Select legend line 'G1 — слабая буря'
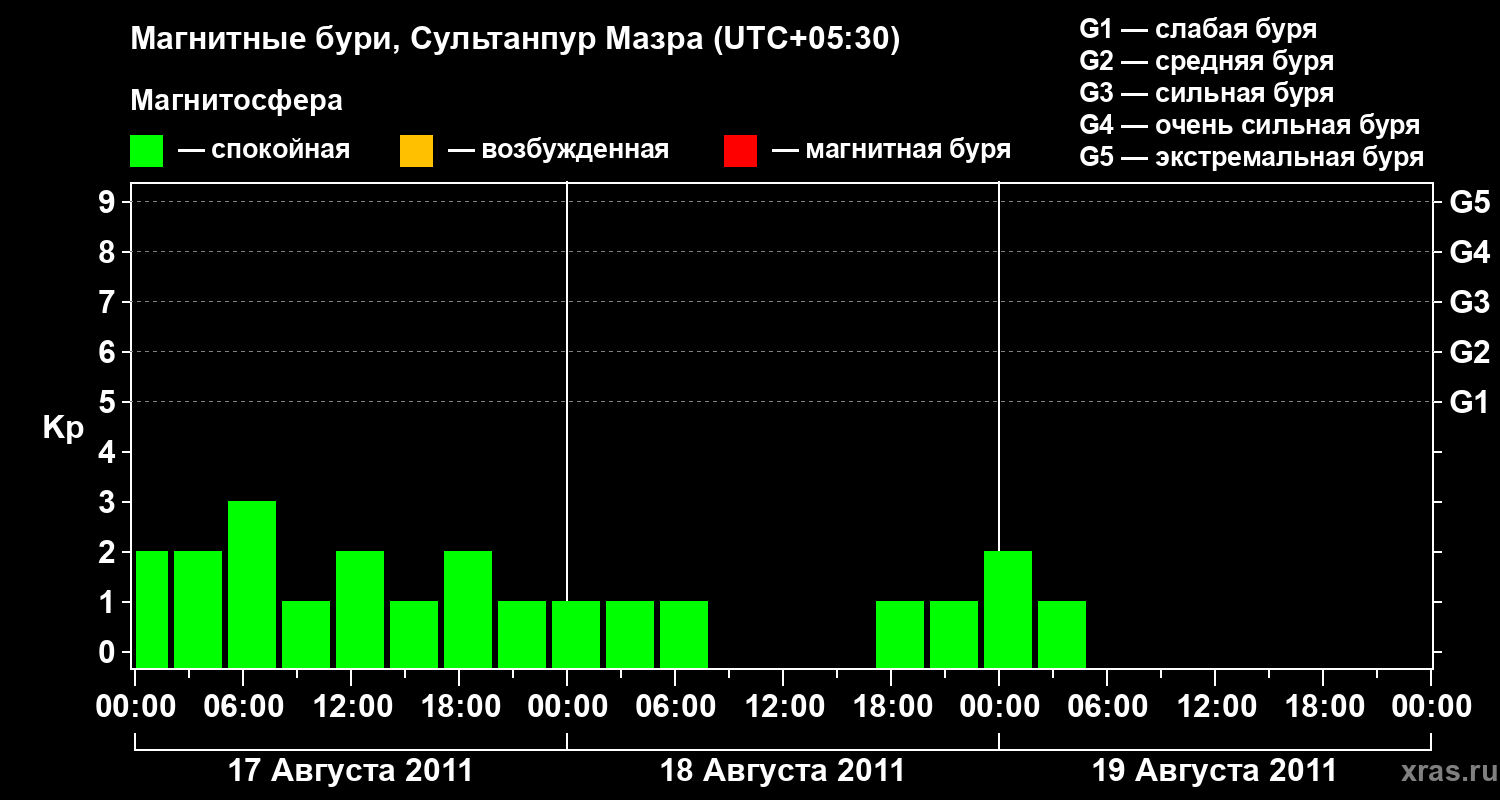 (x=1198, y=29)
